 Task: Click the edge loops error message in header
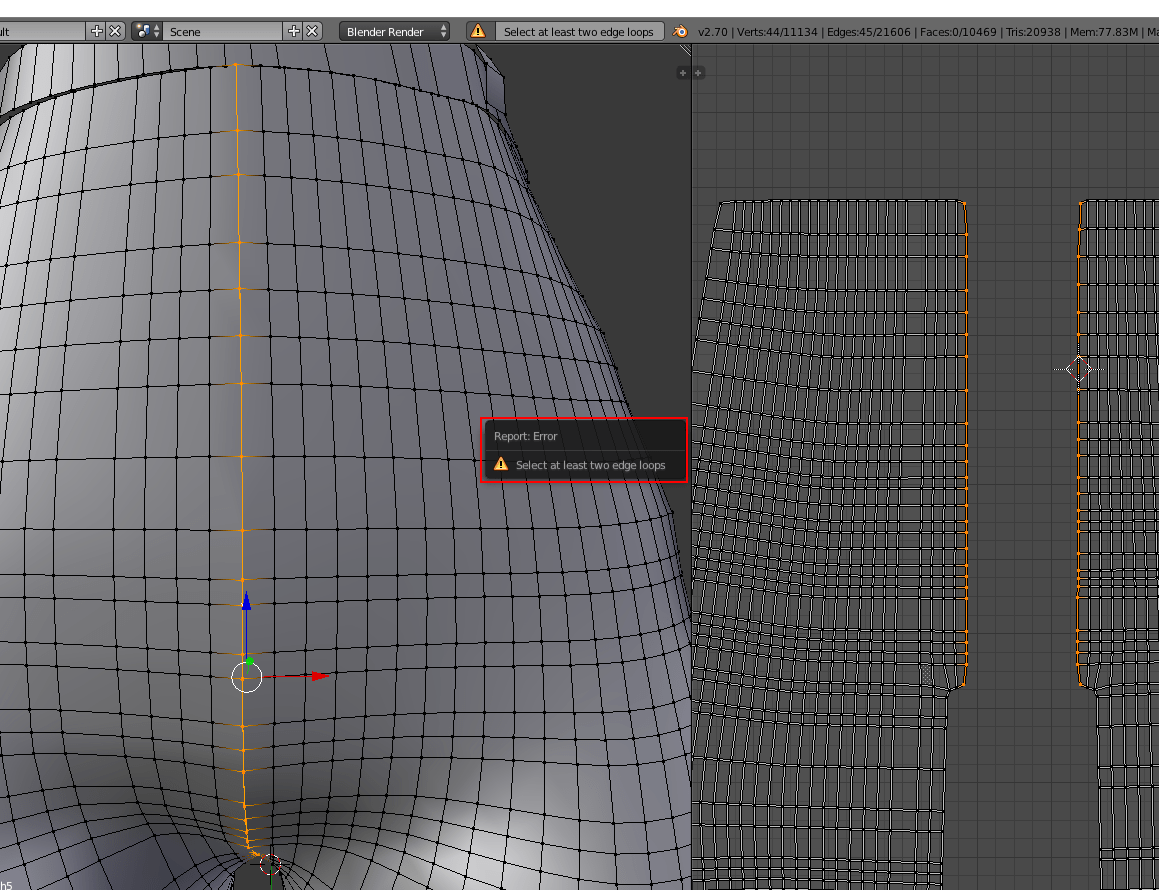(x=580, y=31)
